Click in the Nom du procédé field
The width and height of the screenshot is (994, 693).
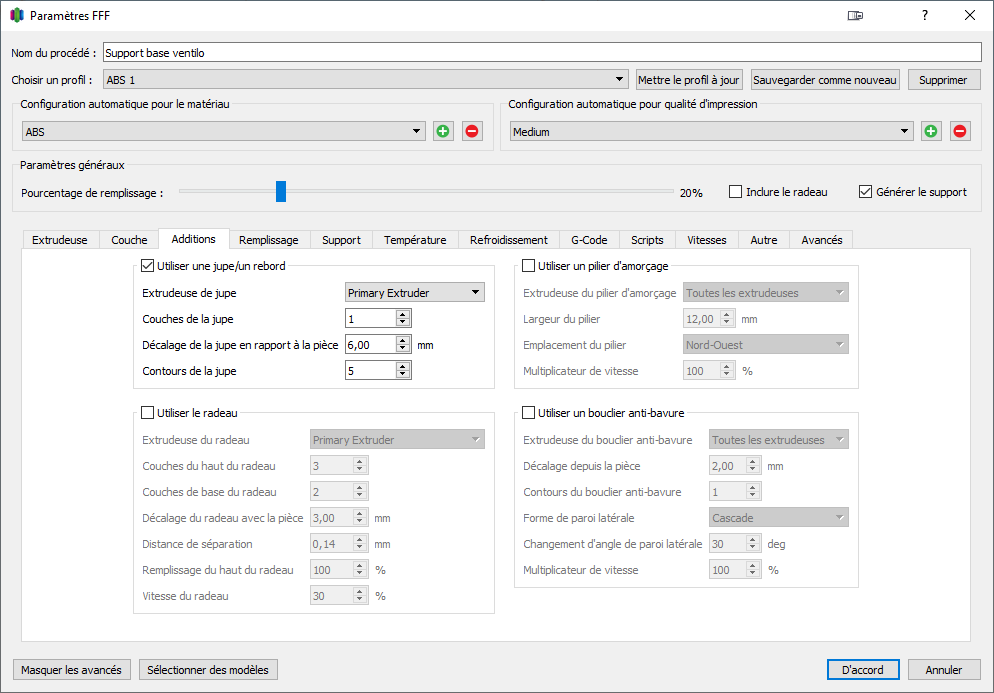pyautogui.click(x=542, y=53)
